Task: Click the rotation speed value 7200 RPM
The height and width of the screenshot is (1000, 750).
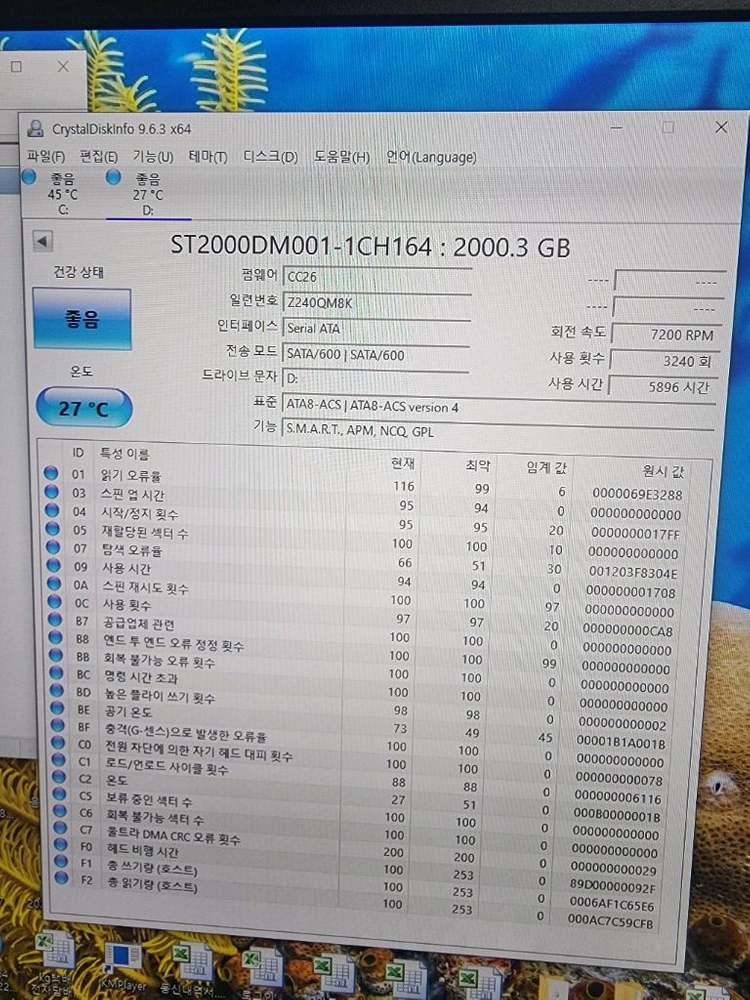Action: click(x=666, y=334)
